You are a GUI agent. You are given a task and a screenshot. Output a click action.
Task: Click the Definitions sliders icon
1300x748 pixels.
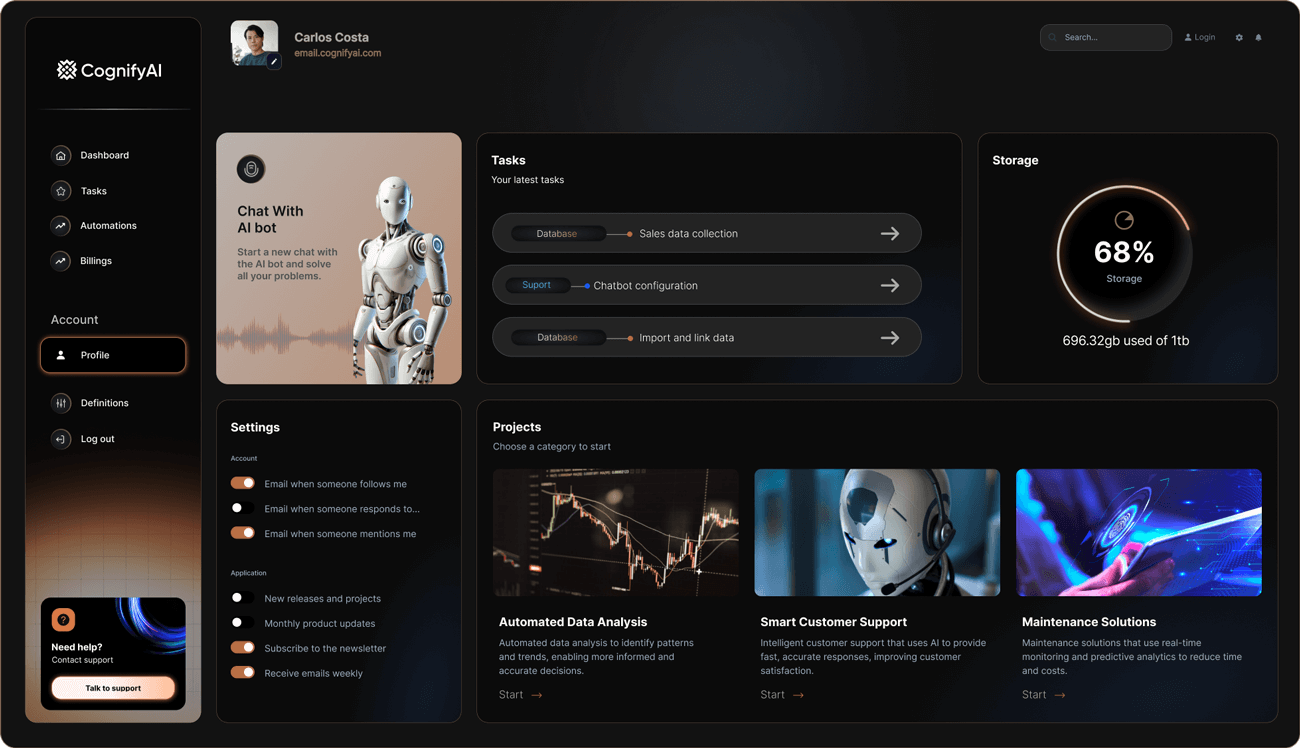(61, 403)
